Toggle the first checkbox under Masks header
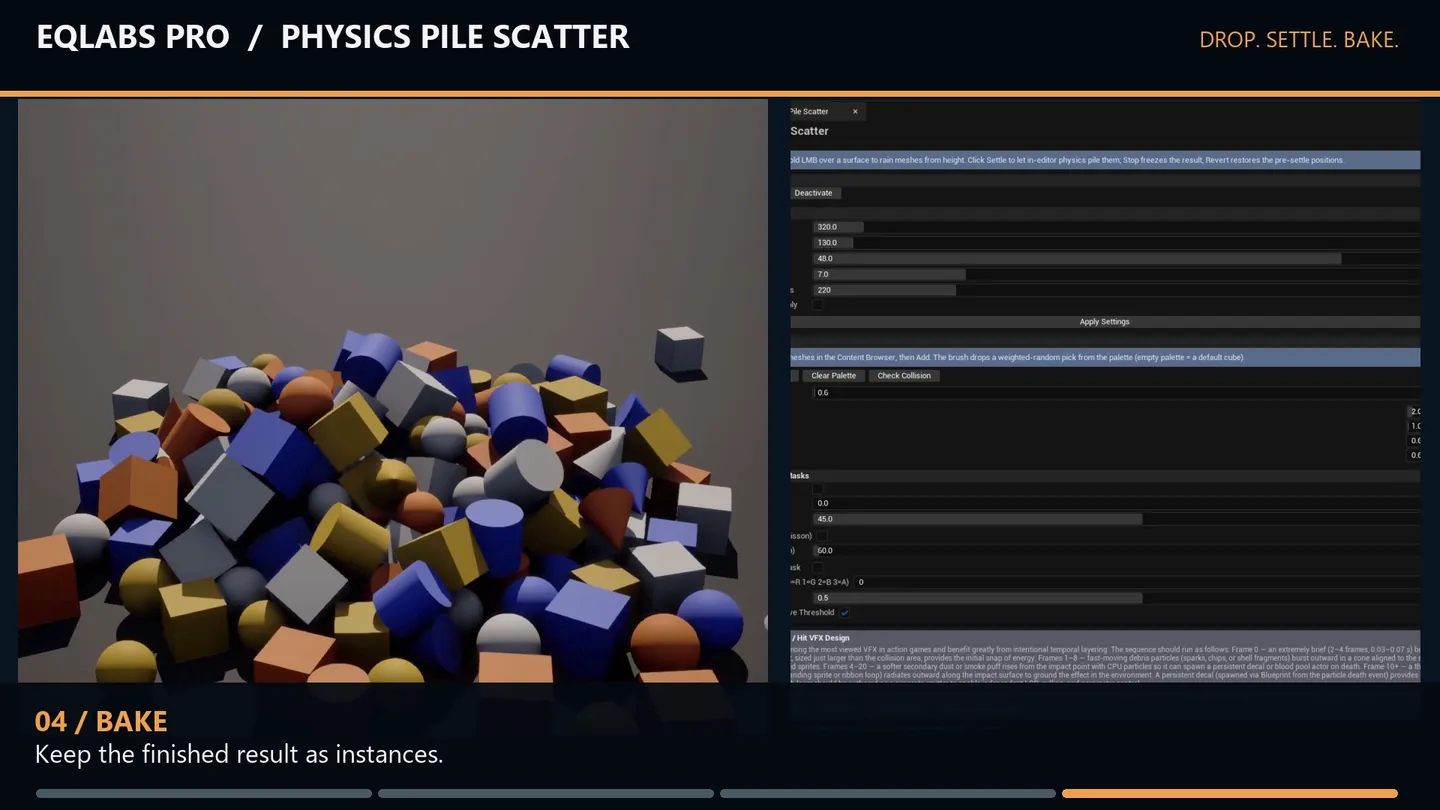 [x=818, y=488]
